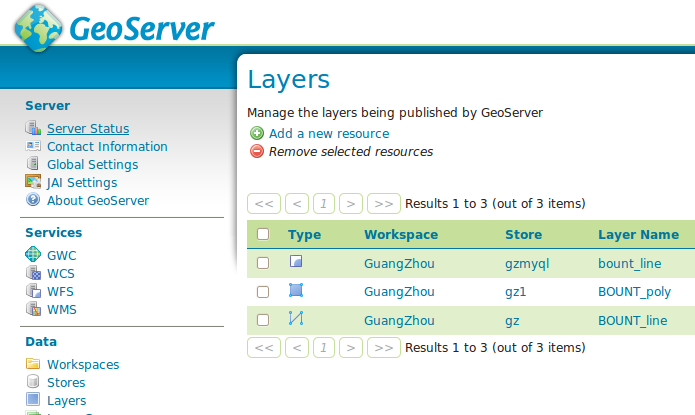
Task: Click the GeoServer title text
Action: pos(142,29)
